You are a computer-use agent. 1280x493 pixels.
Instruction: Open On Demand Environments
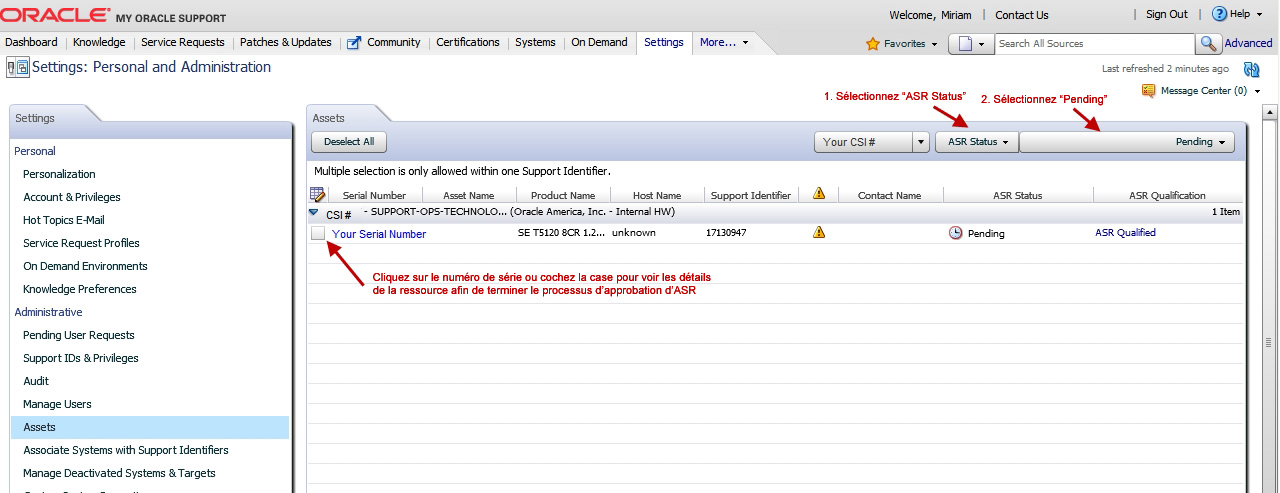click(85, 266)
